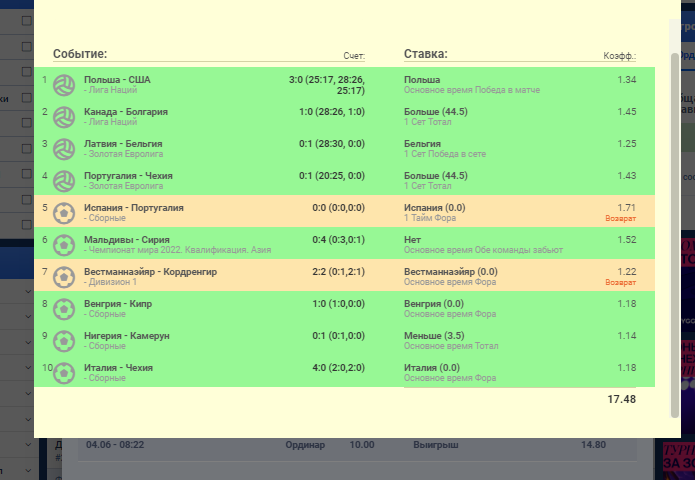This screenshot has width=695, height=480.
Task: Click volleyball icon for Канада - Болгария
Action: [x=64, y=117]
